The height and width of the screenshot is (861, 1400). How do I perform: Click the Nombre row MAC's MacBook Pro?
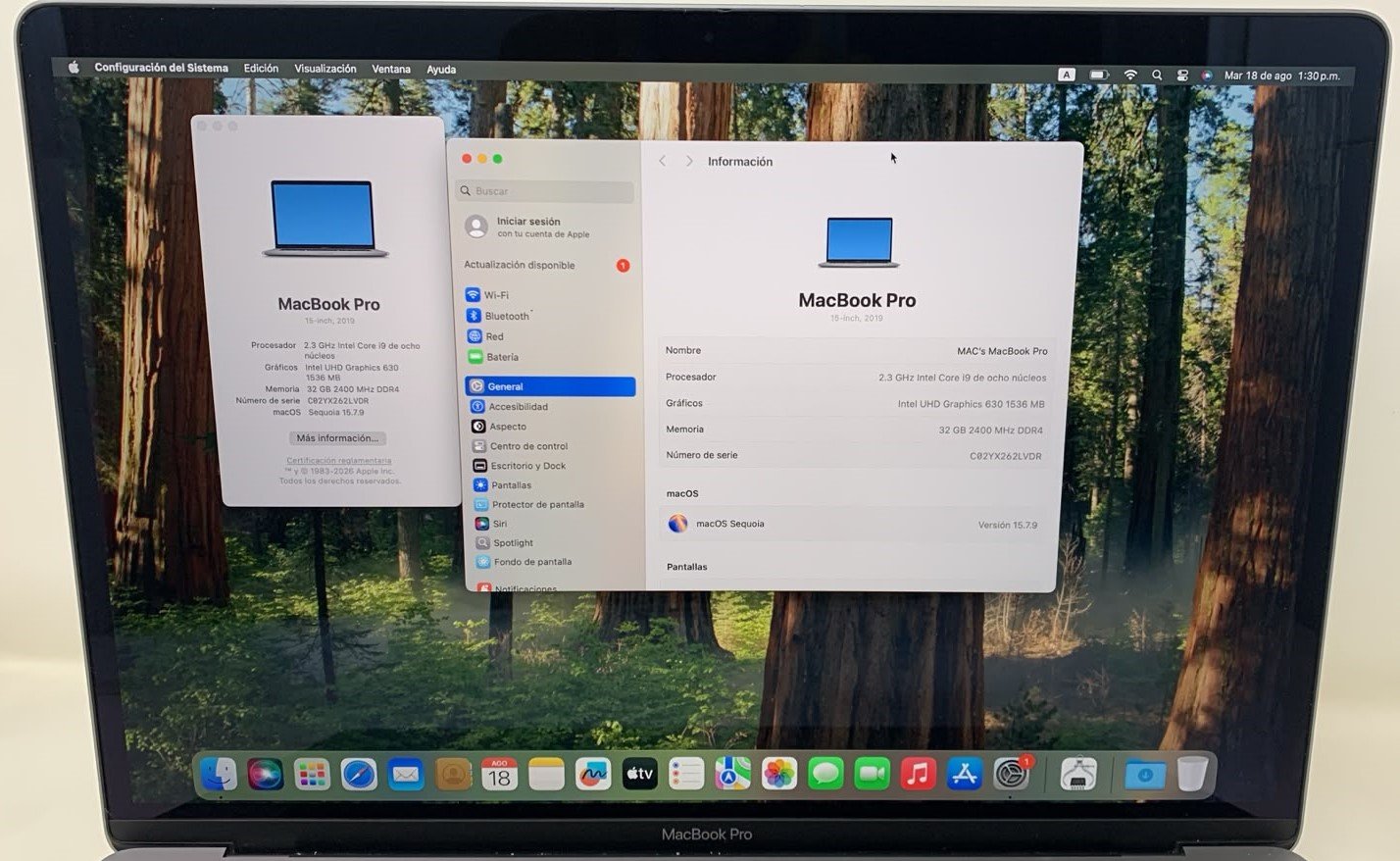coord(857,350)
